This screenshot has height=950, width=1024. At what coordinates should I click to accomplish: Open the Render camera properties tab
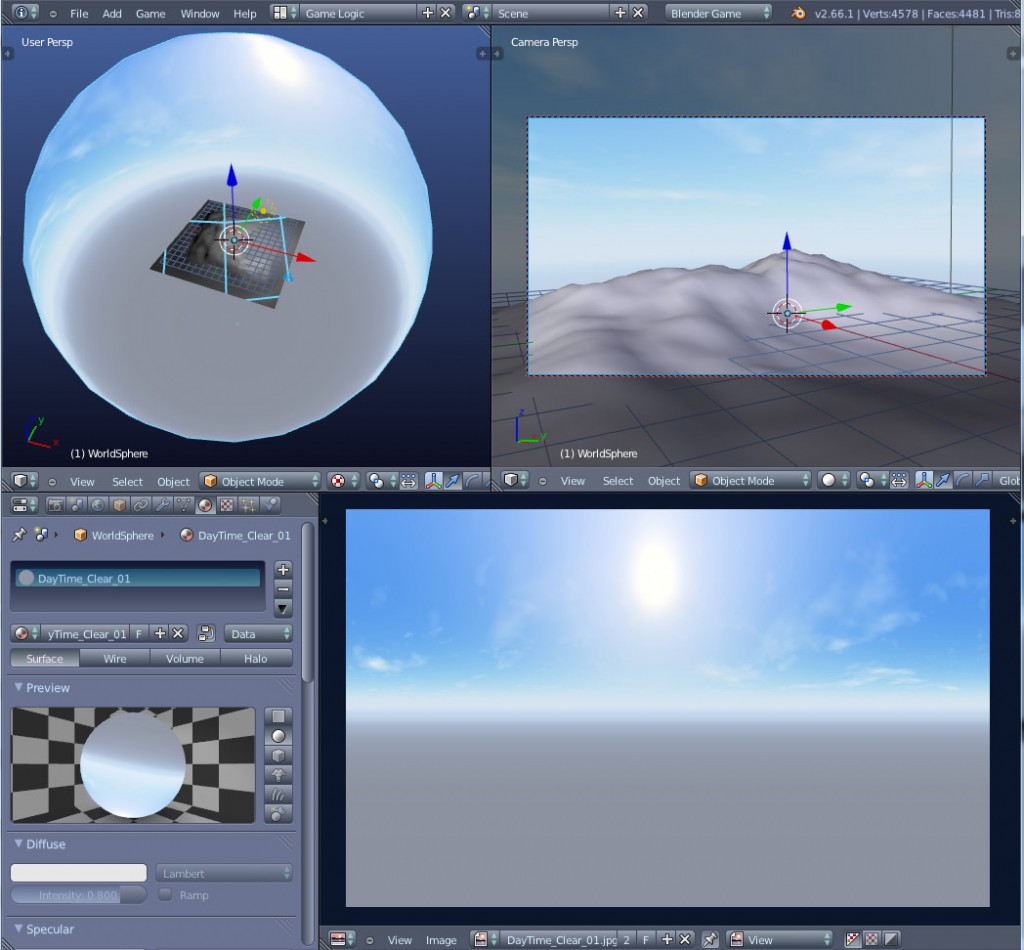[x=55, y=506]
